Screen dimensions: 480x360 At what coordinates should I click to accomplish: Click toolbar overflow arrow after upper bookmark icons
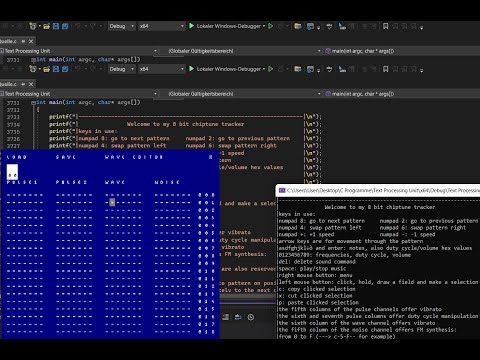[422, 28]
